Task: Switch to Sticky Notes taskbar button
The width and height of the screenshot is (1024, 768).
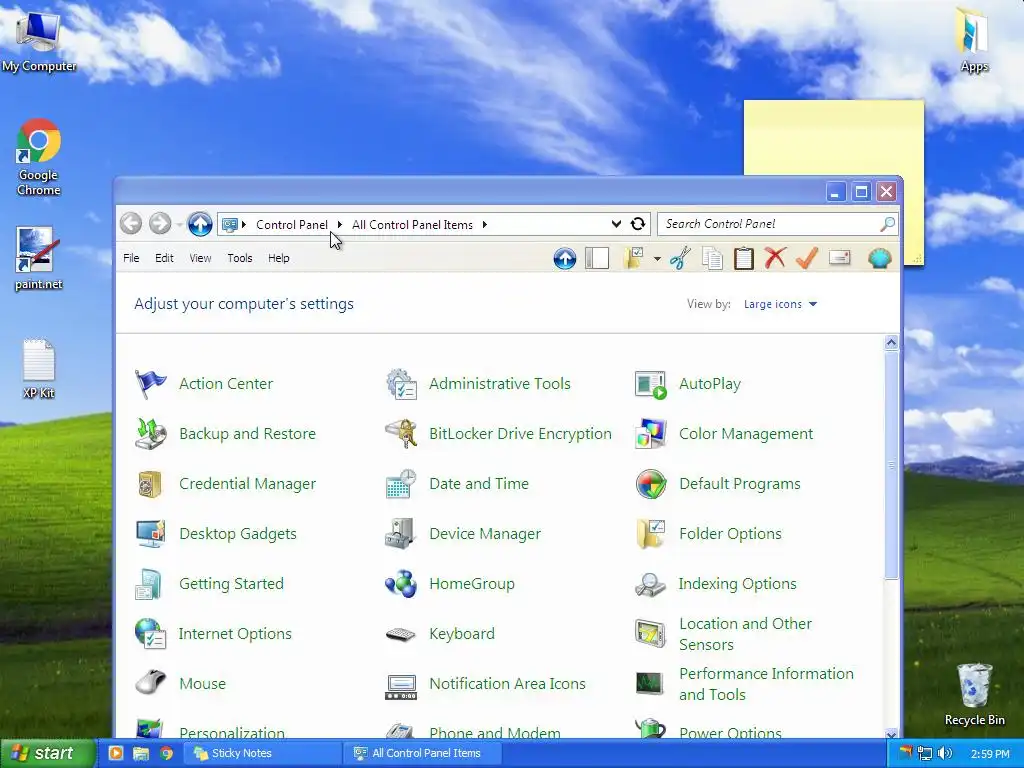Action: pos(263,753)
